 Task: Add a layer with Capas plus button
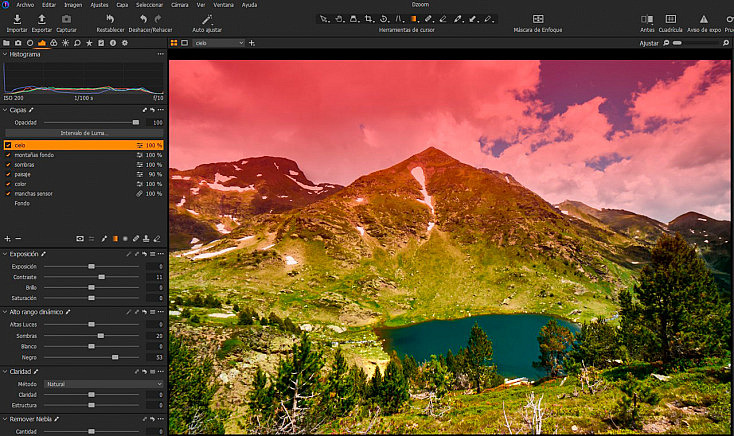pos(7,239)
